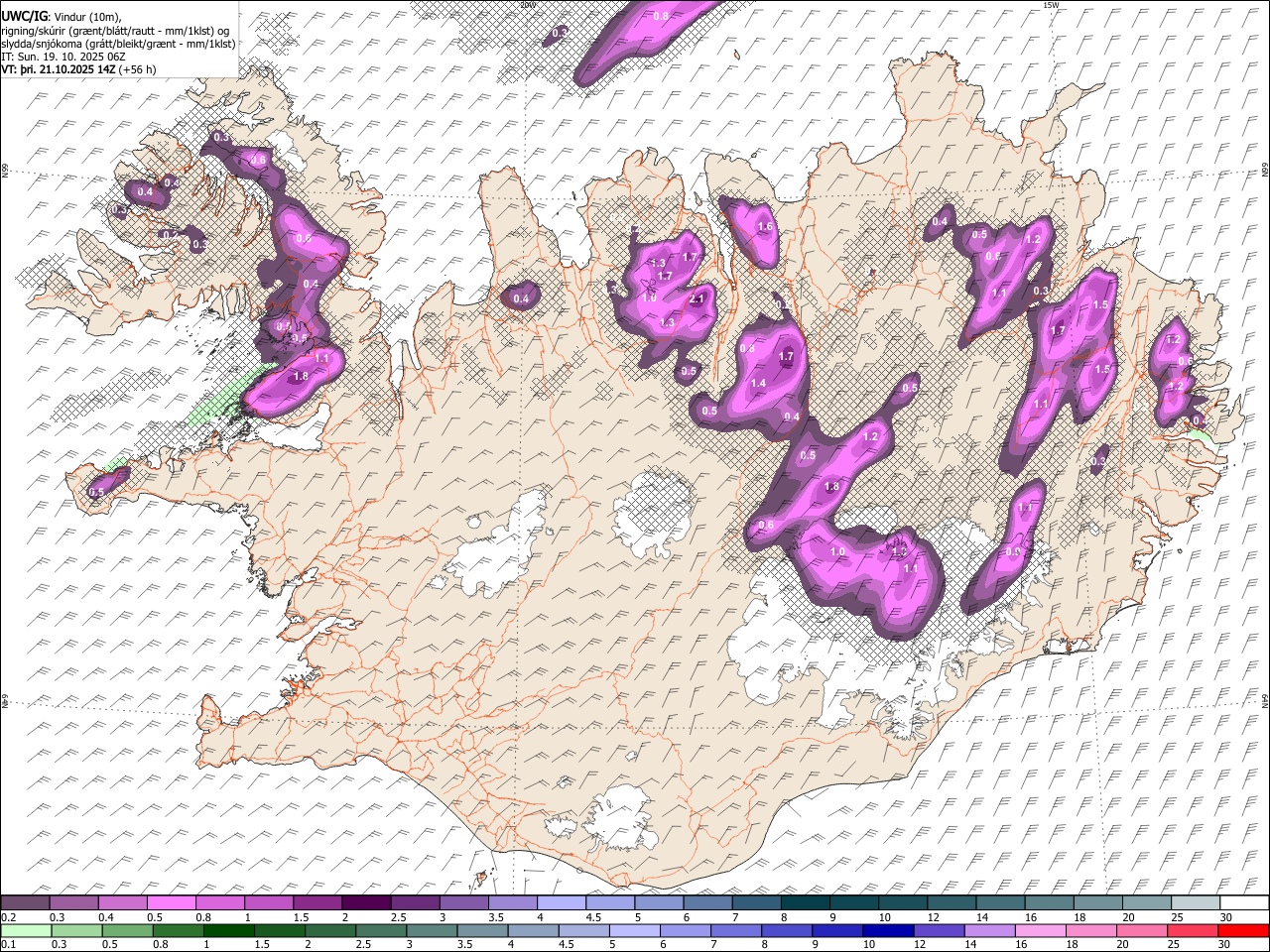Select the dark mauve swatch above upper-row 0.2
Screen dimensions: 1270x952
pyautogui.click(x=25, y=903)
